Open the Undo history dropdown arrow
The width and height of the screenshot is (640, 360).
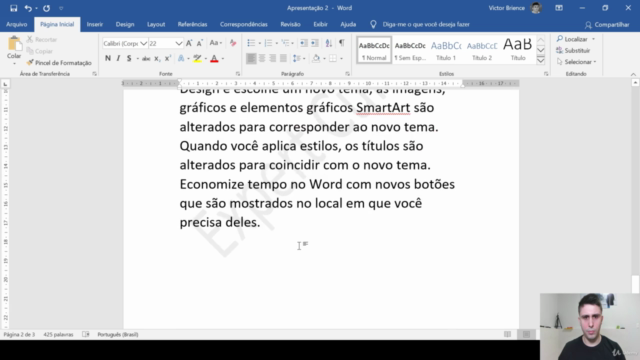click(x=36, y=8)
